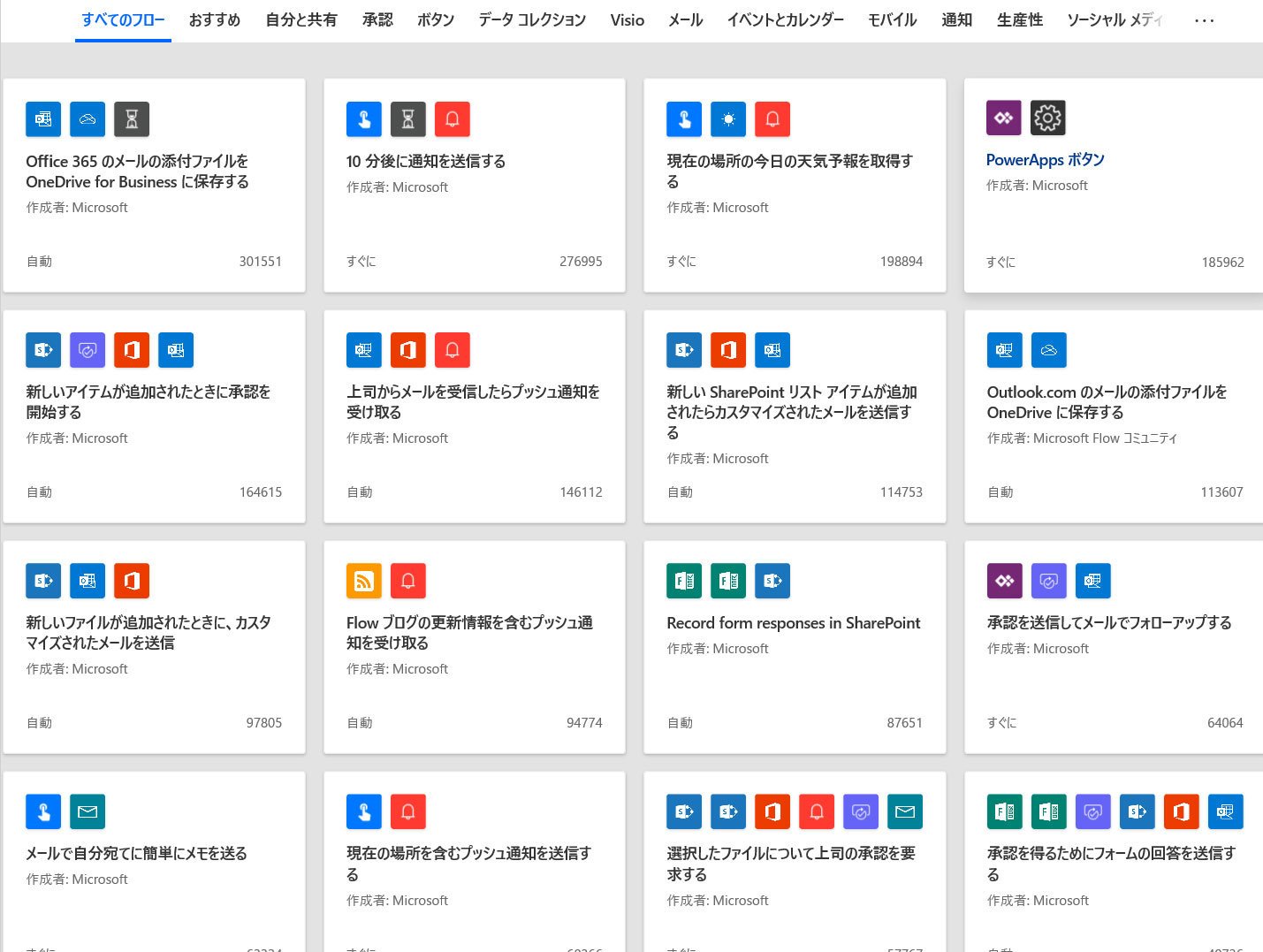Select the 'ボタン' tab
Viewport: 1263px width, 952px height.
436,19
